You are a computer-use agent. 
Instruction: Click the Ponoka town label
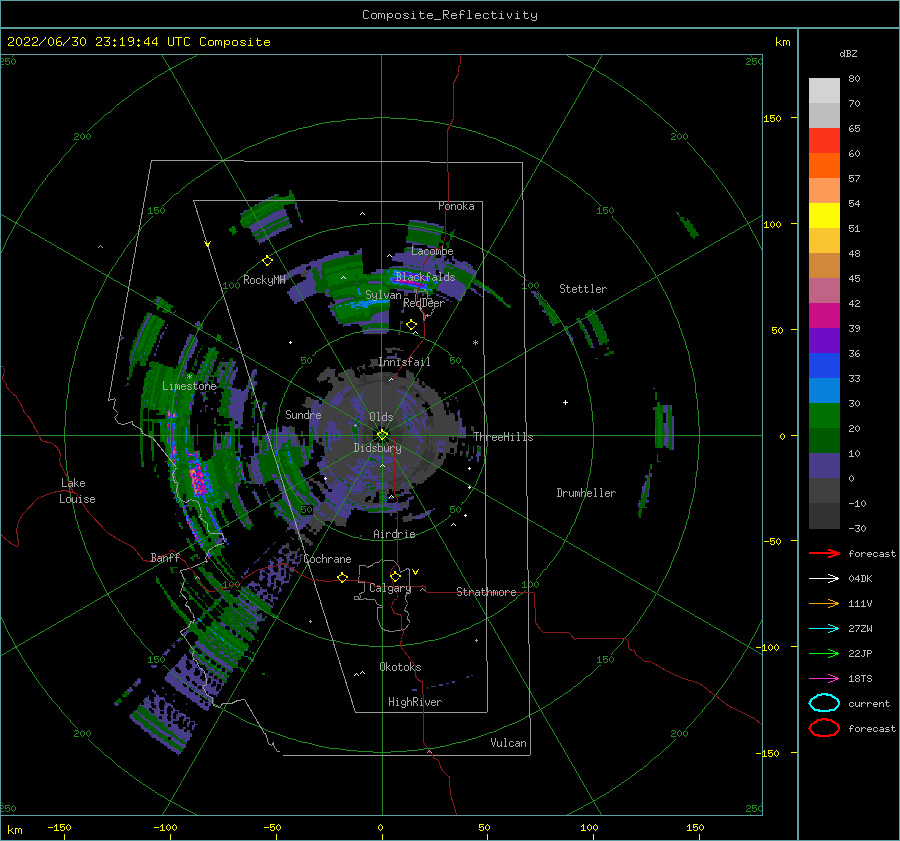(456, 206)
